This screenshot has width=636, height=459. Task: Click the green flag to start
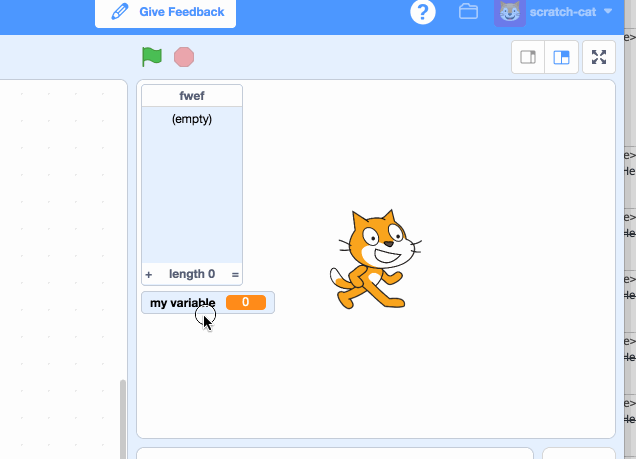point(152,57)
